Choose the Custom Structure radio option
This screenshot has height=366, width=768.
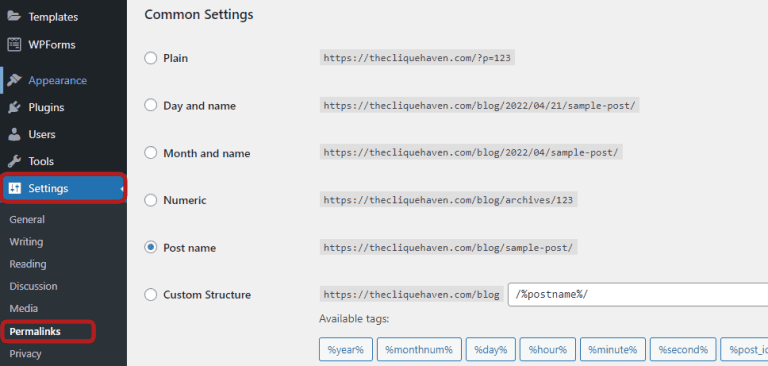point(150,294)
